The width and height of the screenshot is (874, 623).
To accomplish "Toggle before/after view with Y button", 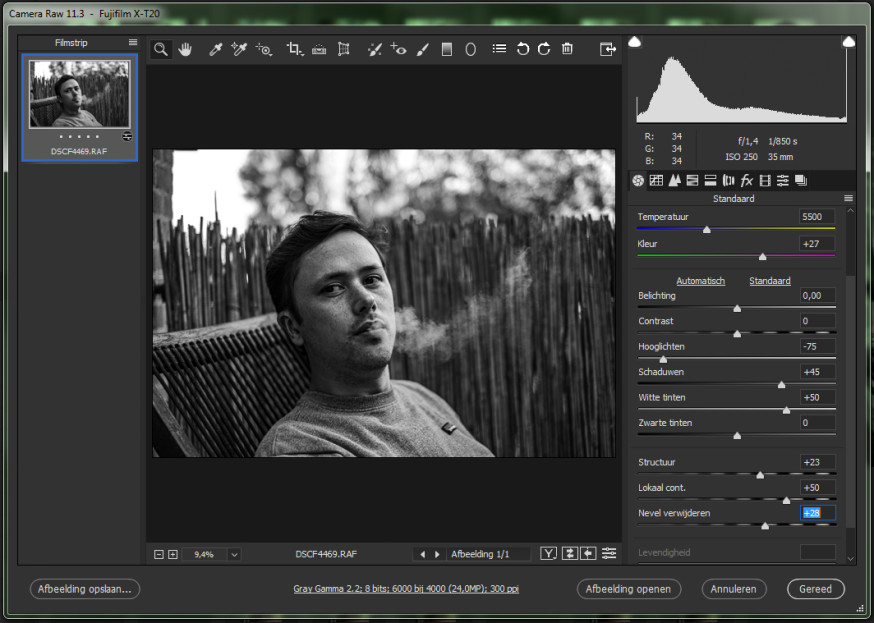I will coord(548,553).
